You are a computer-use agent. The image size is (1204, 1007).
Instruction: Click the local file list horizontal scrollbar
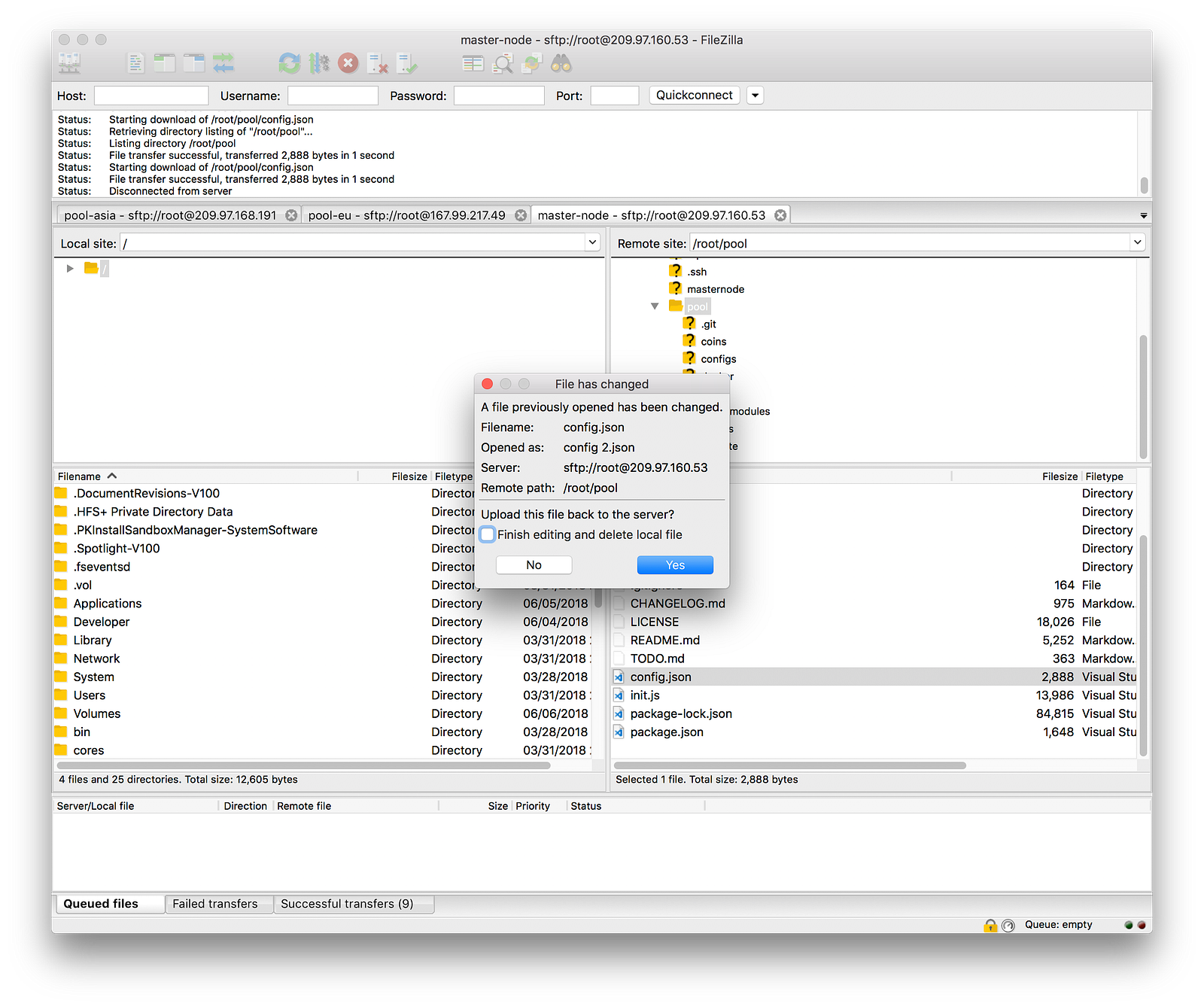pyautogui.click(x=304, y=765)
